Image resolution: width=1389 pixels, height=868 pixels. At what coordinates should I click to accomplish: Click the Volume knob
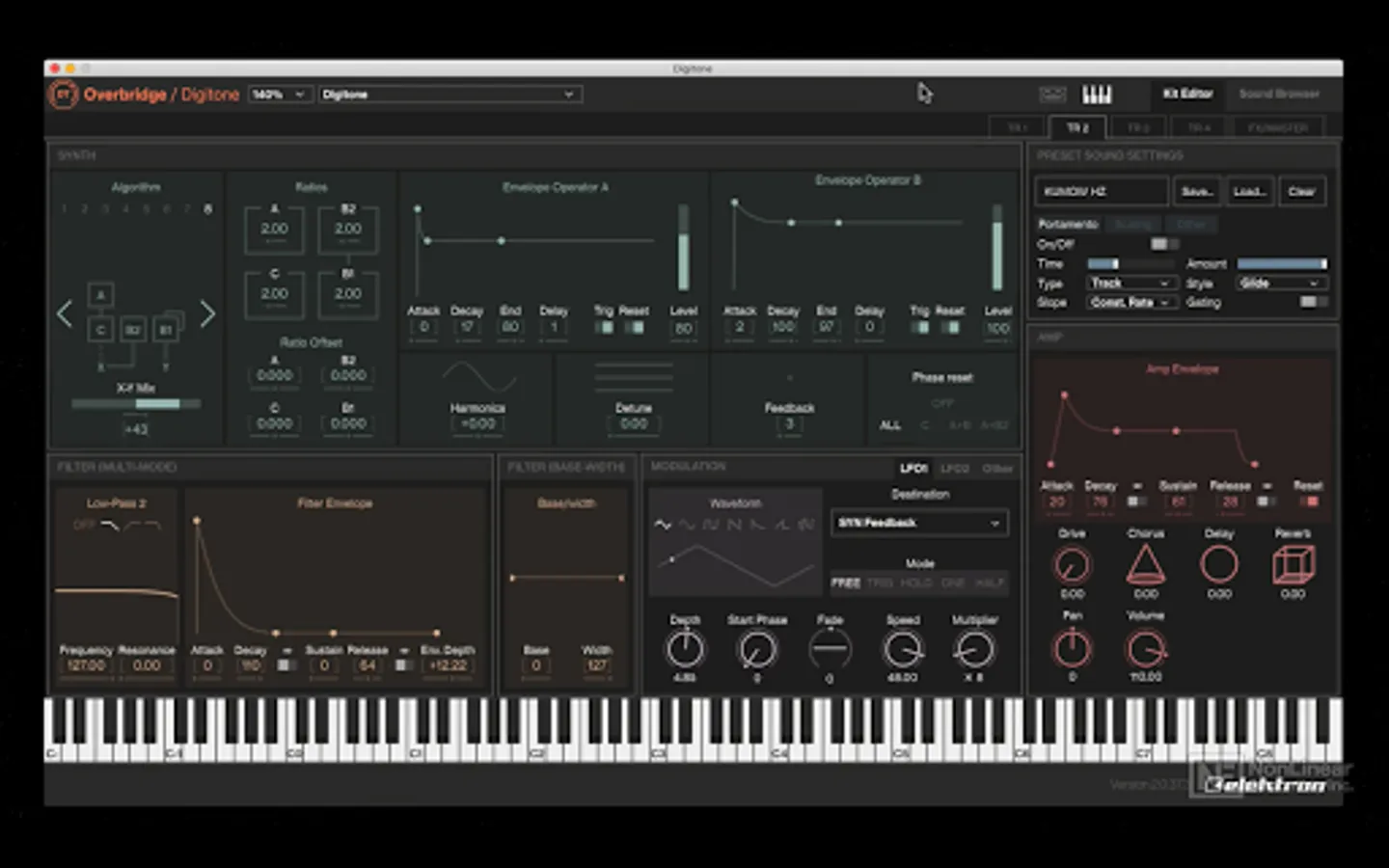(x=1145, y=648)
